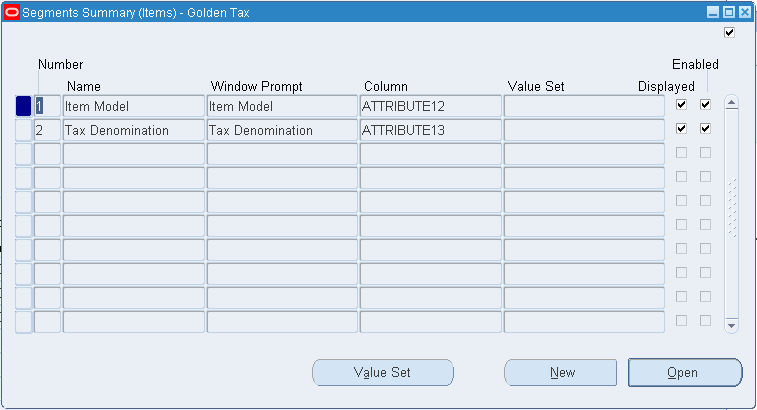
Task: Open the Value Set button
Action: [383, 372]
